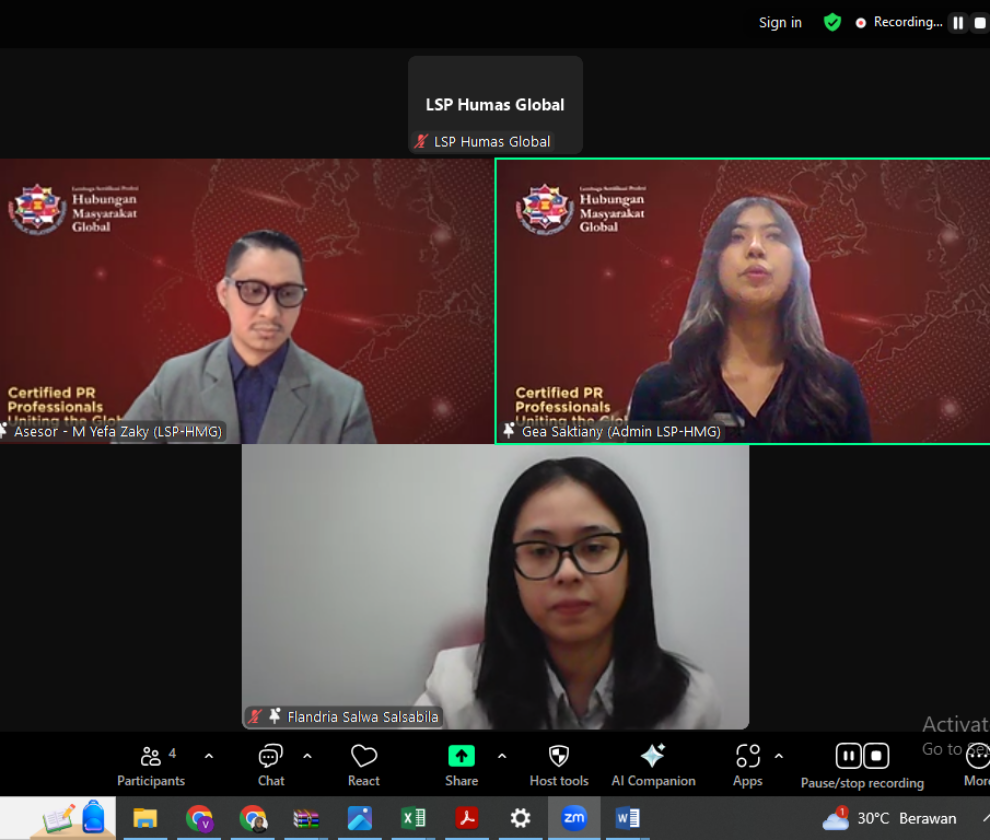Open the Apps menu
The height and width of the screenshot is (840, 990).
(x=748, y=765)
